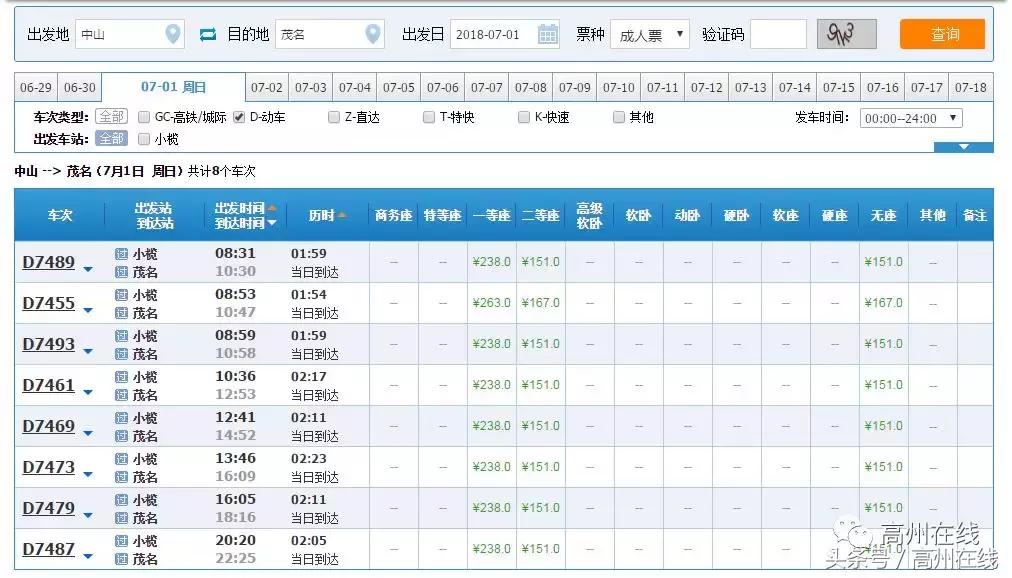
Task: Click the departure station icon in D7455 row
Action: point(121,295)
